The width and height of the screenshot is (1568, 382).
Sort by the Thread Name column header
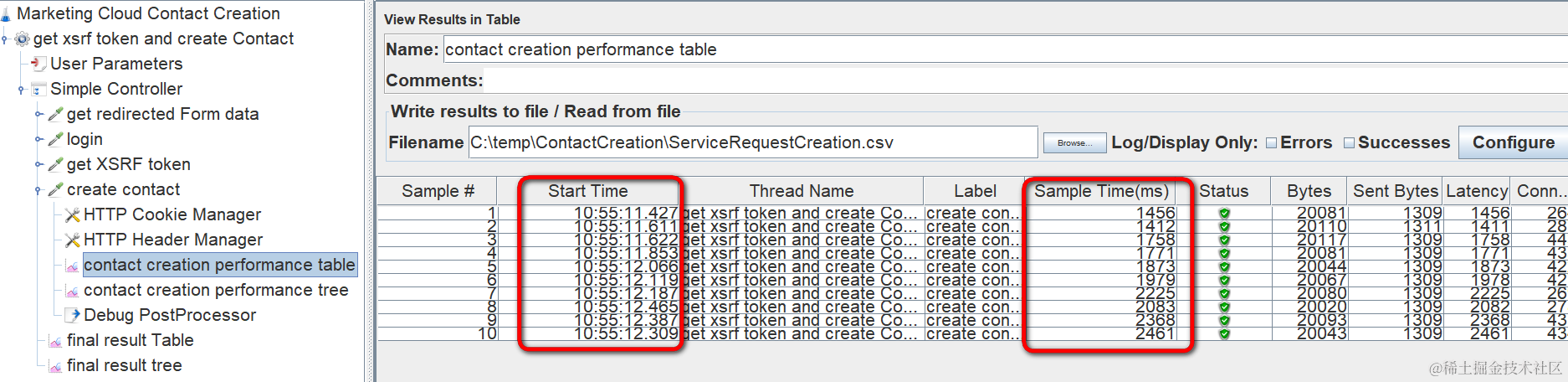802,191
